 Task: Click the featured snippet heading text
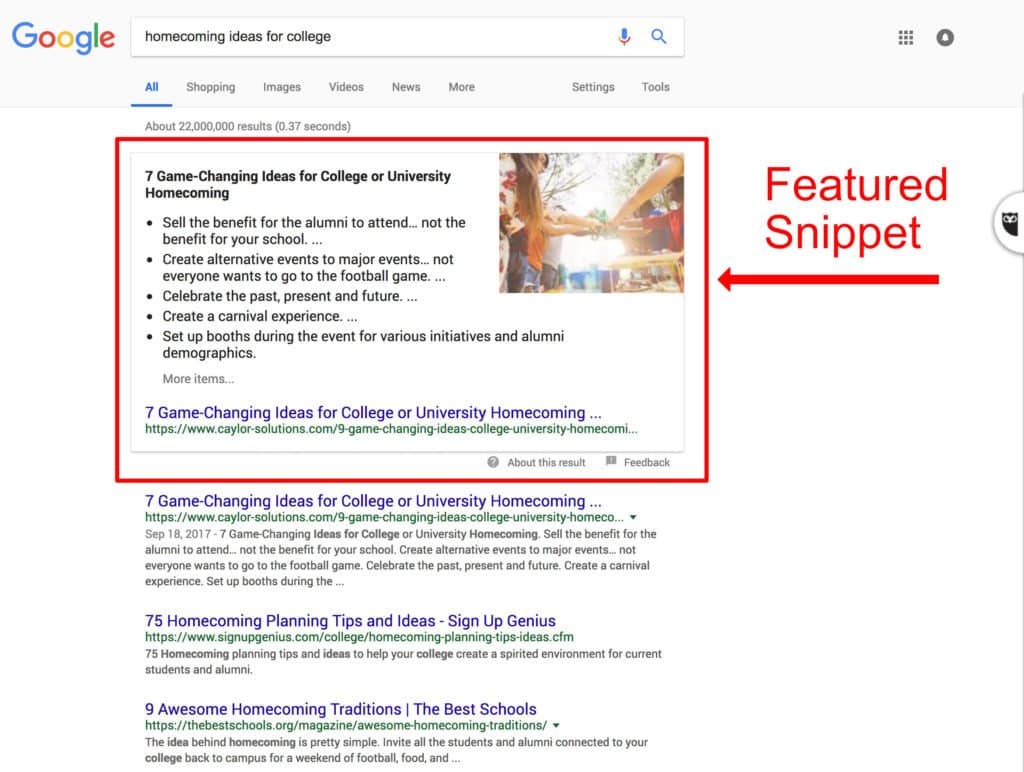298,184
